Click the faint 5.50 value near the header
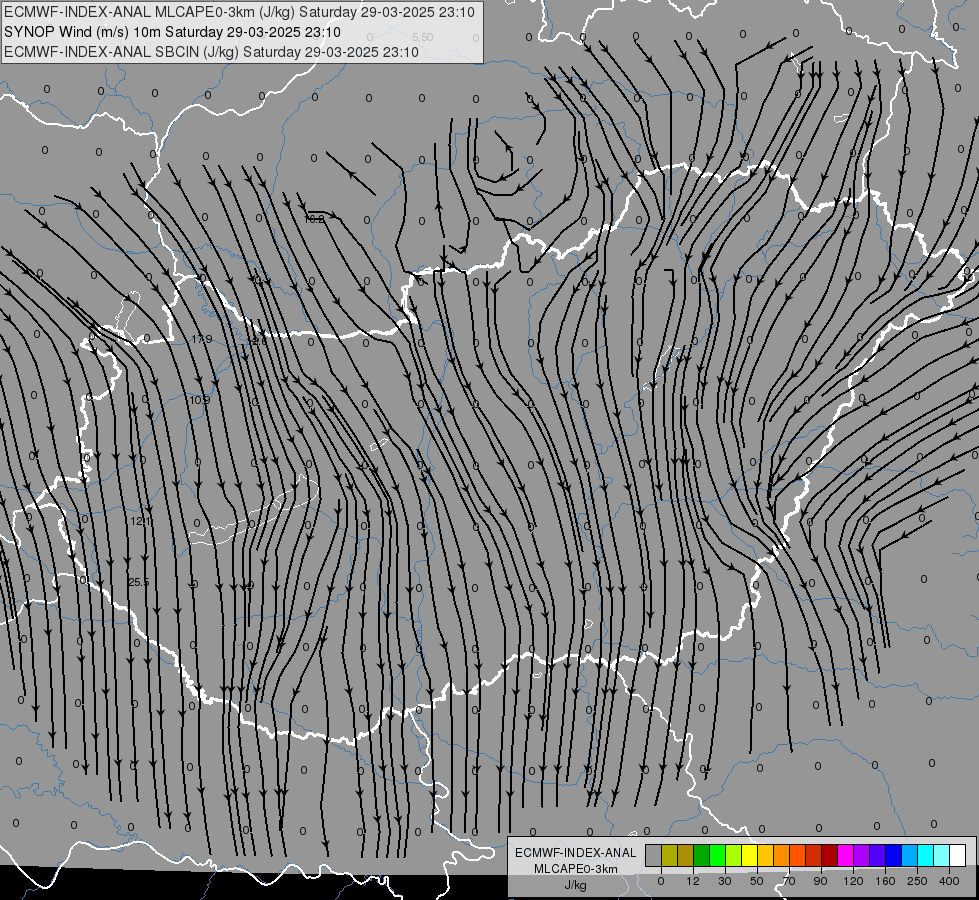Image resolution: width=979 pixels, height=900 pixels. point(423,37)
